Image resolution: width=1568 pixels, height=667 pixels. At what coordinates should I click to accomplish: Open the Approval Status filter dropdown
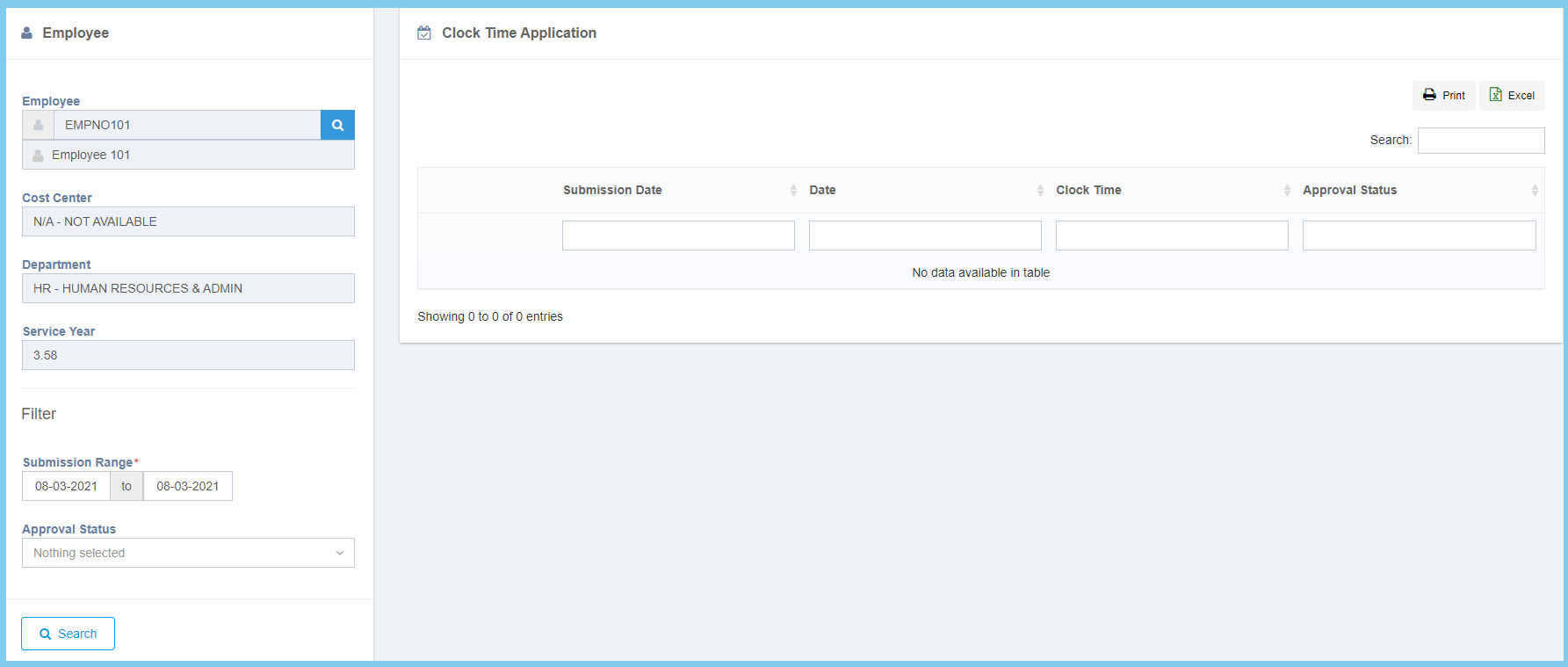coord(188,553)
